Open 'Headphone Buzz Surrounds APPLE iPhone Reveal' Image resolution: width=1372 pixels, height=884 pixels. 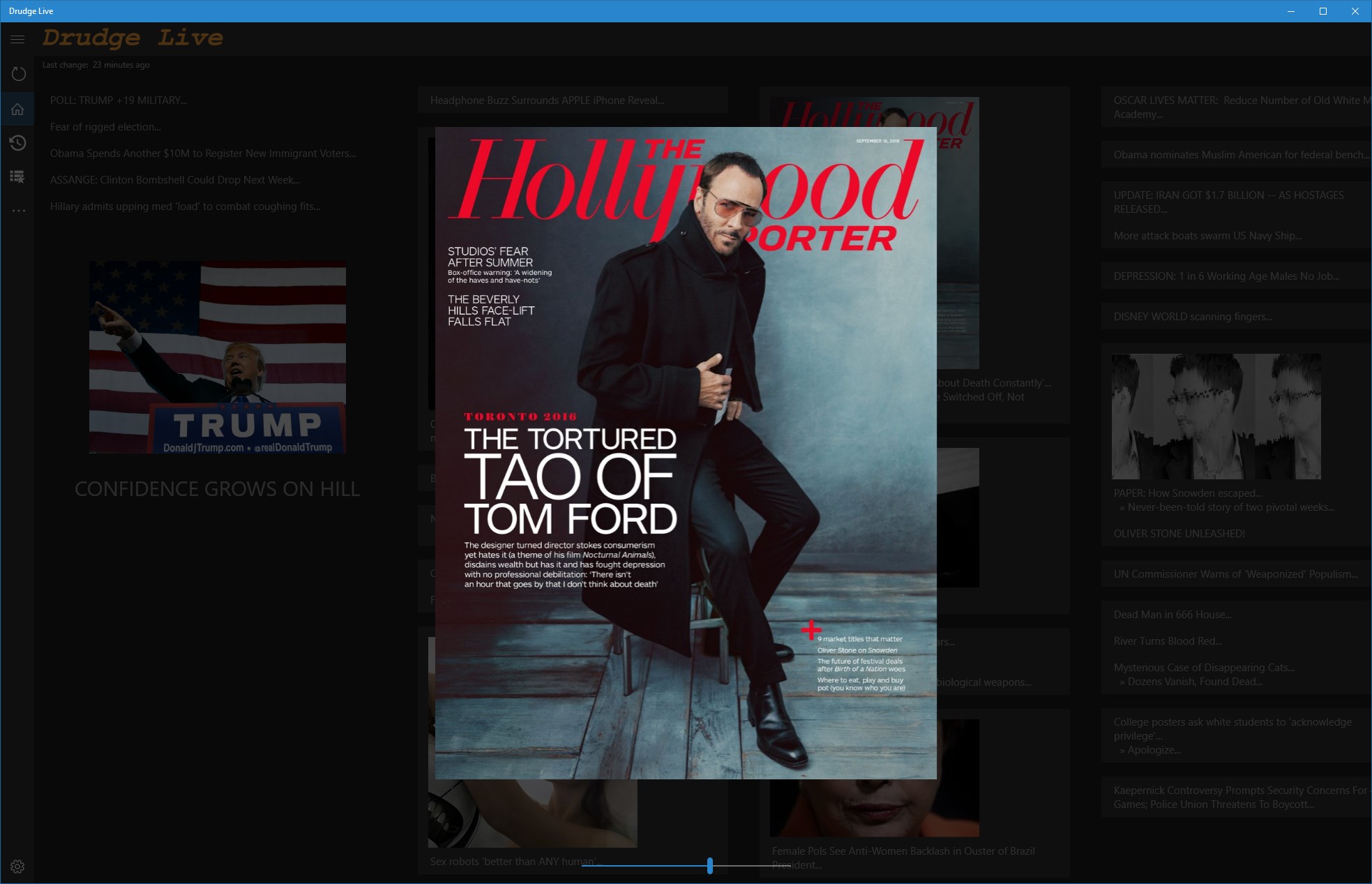pyautogui.click(x=546, y=100)
